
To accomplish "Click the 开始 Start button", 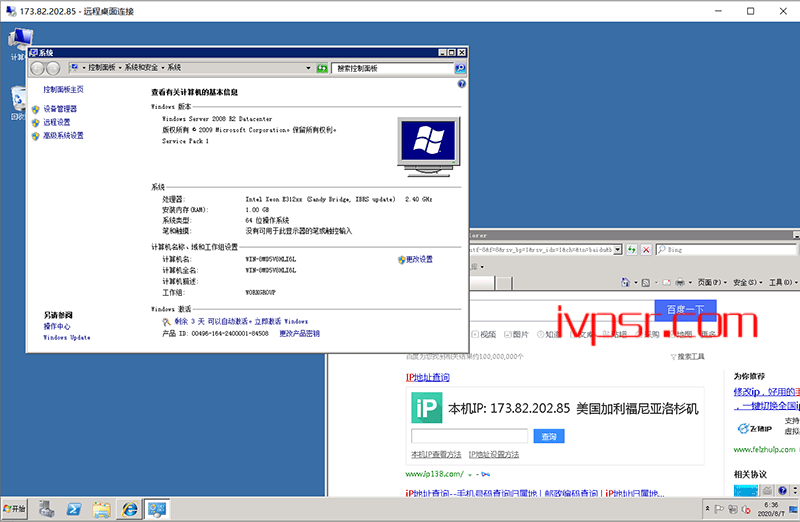I will point(14,509).
